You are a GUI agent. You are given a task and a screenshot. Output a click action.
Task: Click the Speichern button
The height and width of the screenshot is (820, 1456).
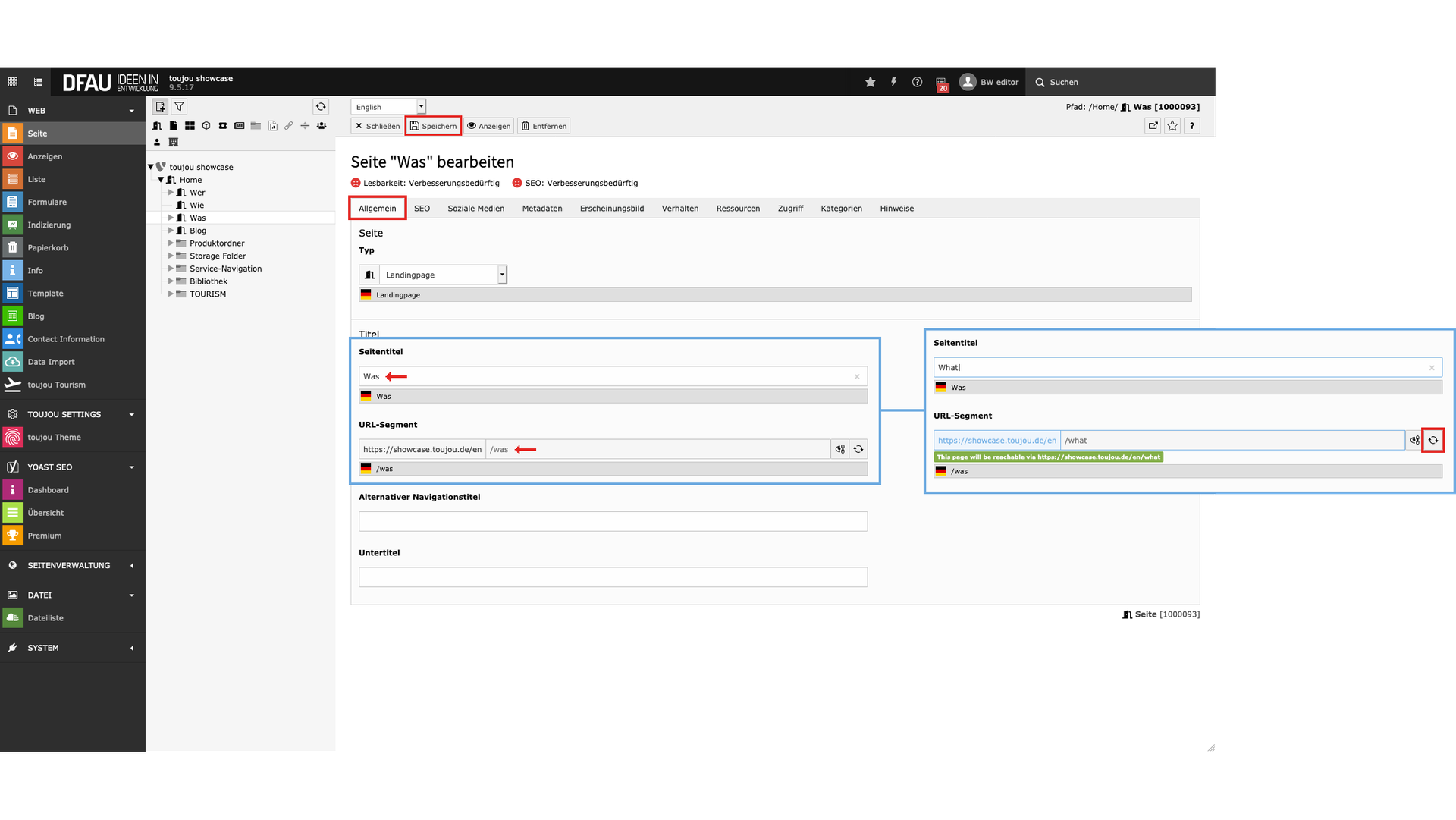pos(433,126)
